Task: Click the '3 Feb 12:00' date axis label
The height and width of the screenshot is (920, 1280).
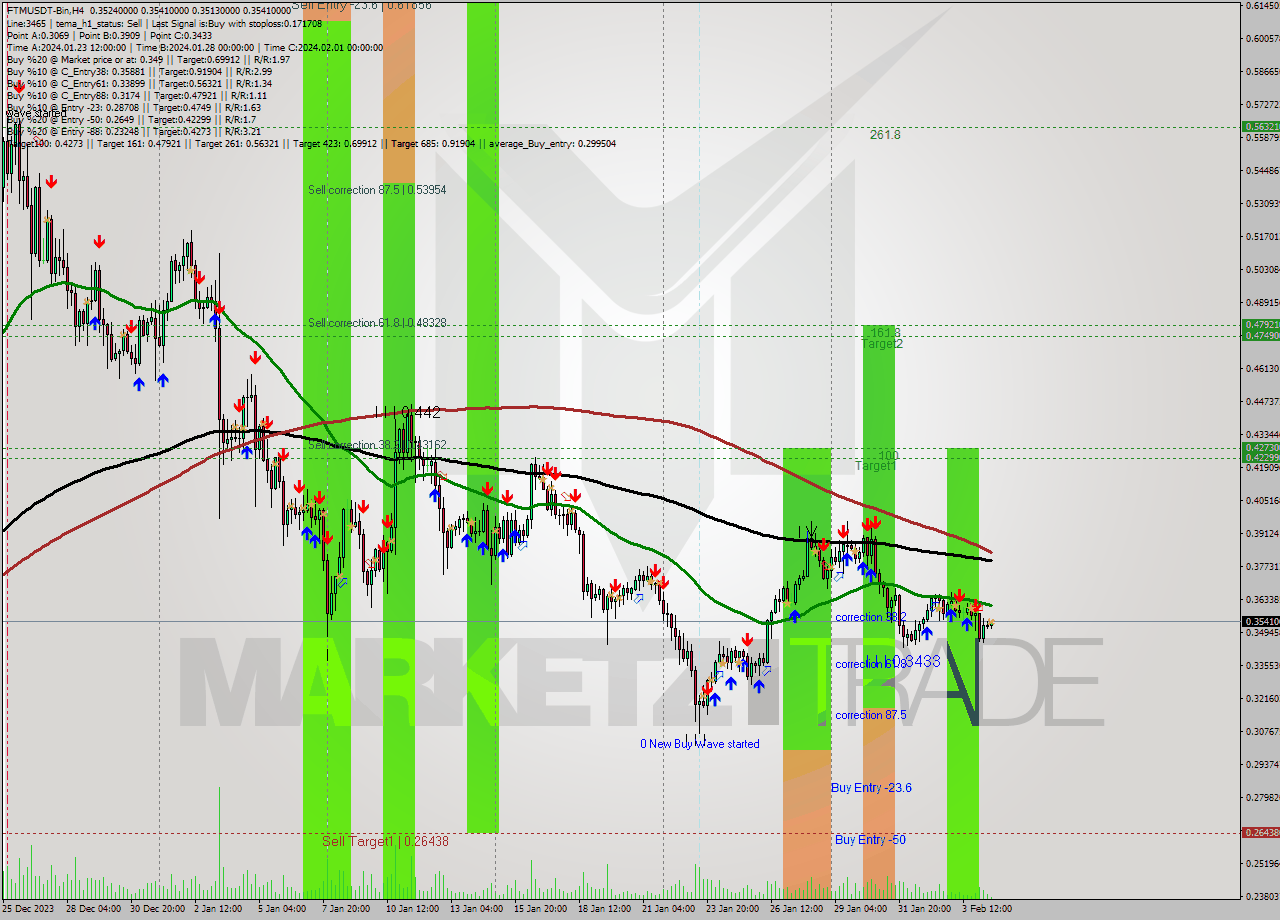Action: [x=985, y=909]
